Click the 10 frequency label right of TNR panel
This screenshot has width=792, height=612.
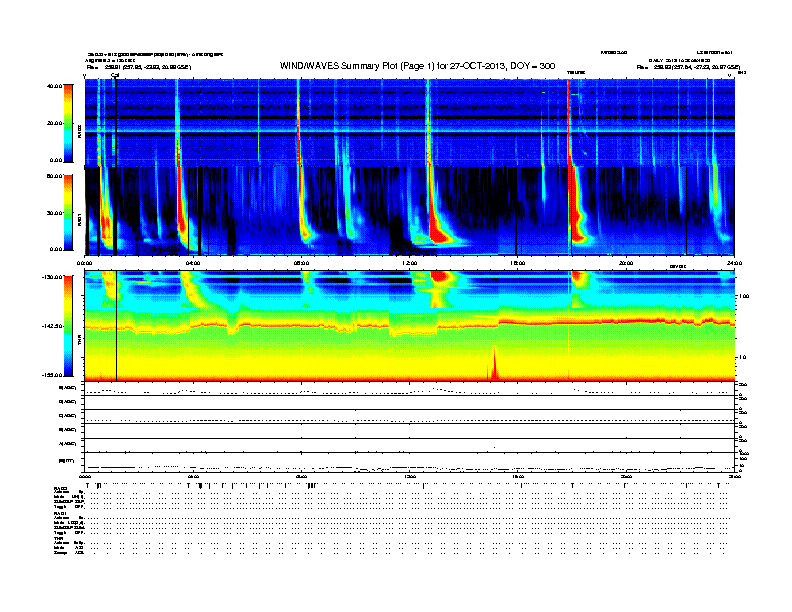(x=742, y=357)
